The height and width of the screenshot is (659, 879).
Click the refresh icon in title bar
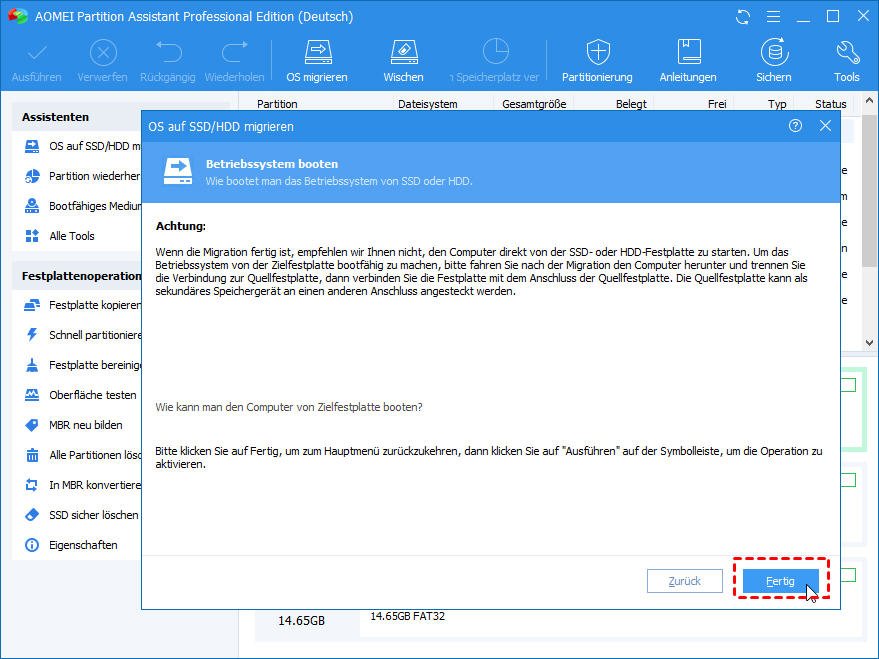tap(743, 17)
